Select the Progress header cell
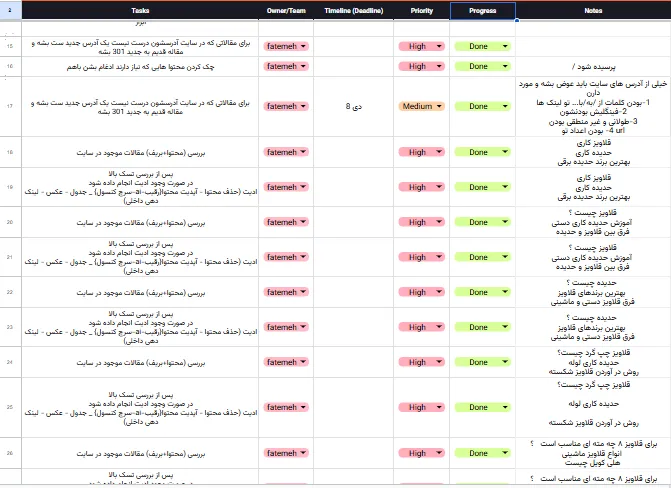The height and width of the screenshot is (488, 671). [482, 11]
